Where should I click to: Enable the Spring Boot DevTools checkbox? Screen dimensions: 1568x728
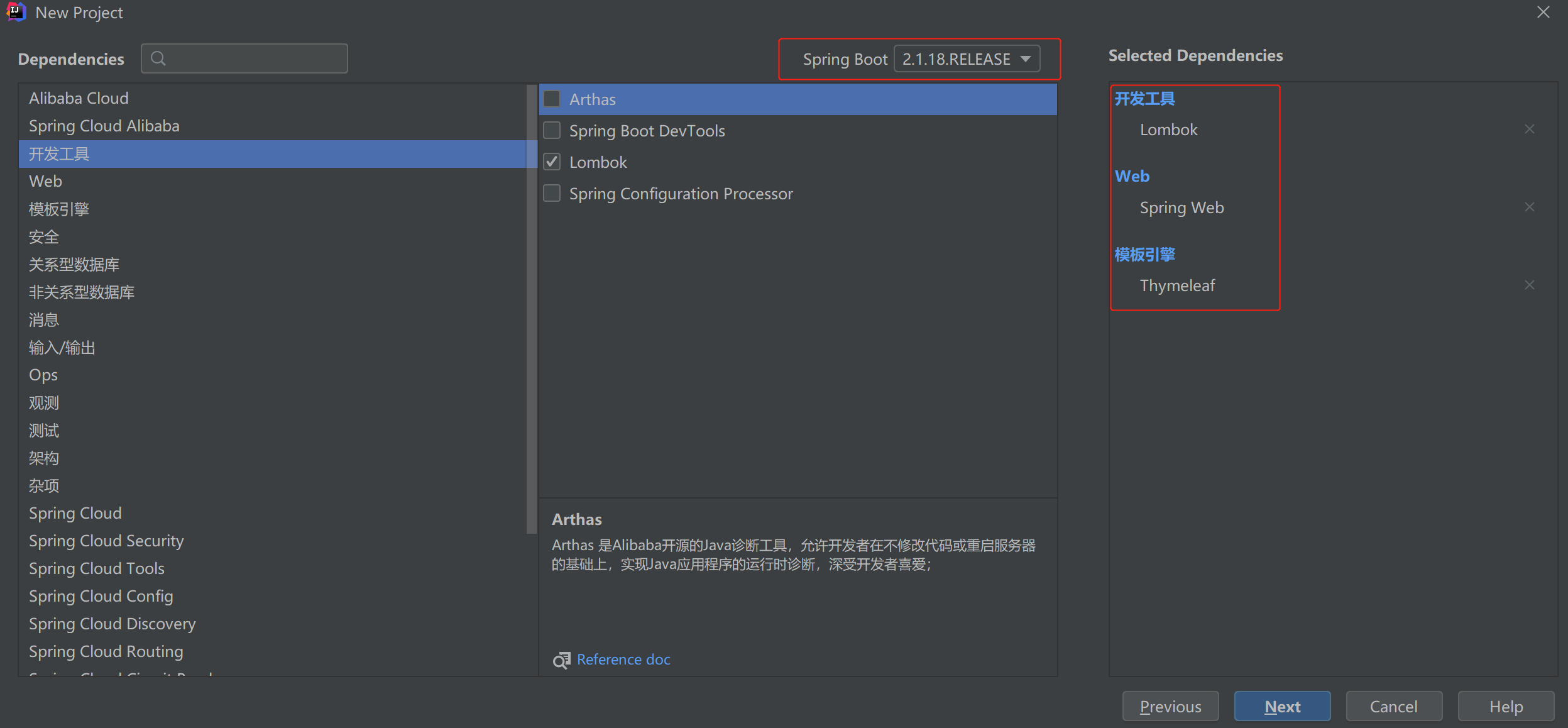click(552, 131)
